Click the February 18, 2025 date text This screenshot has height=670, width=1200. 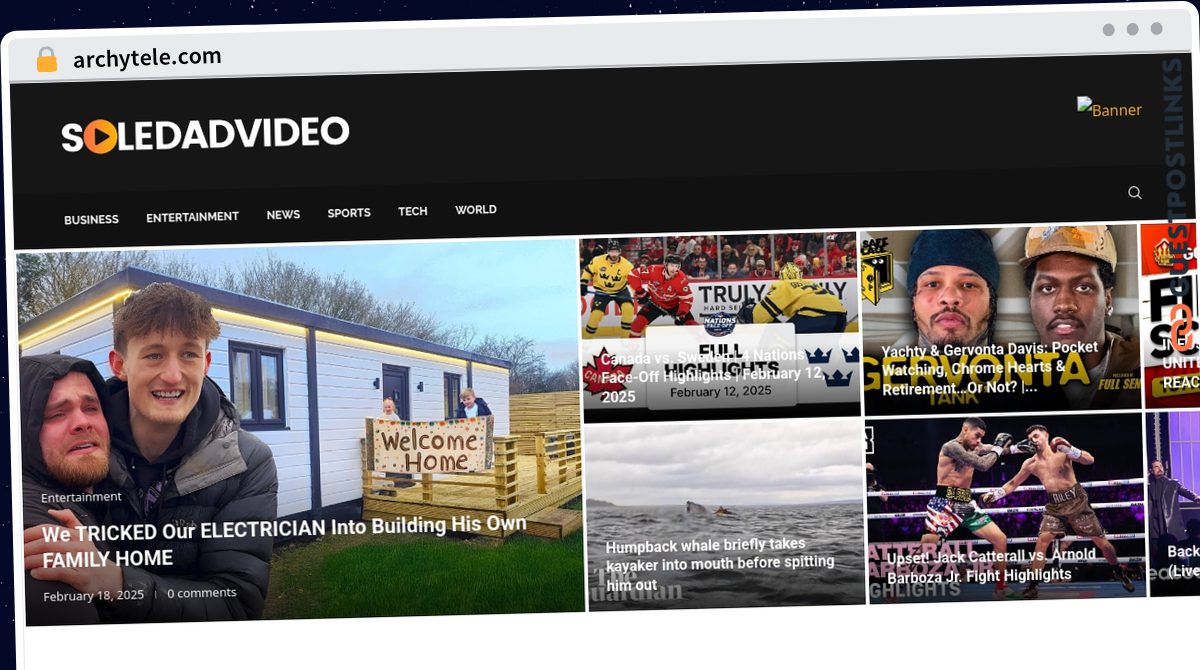pos(93,595)
